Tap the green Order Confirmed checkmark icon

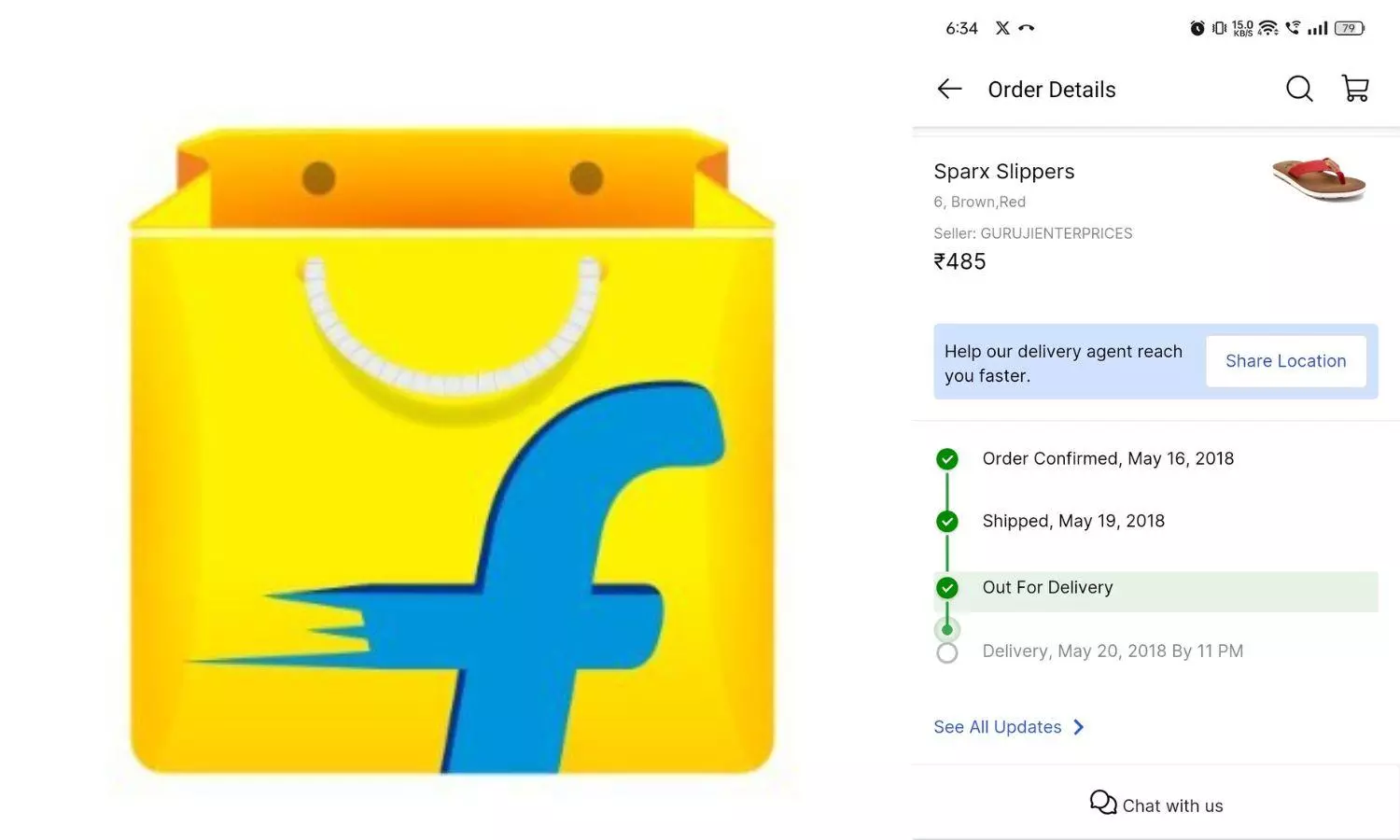947,458
